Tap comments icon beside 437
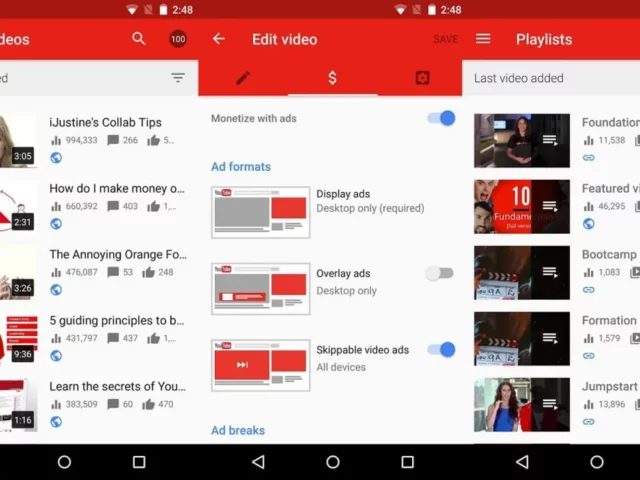 point(113,338)
